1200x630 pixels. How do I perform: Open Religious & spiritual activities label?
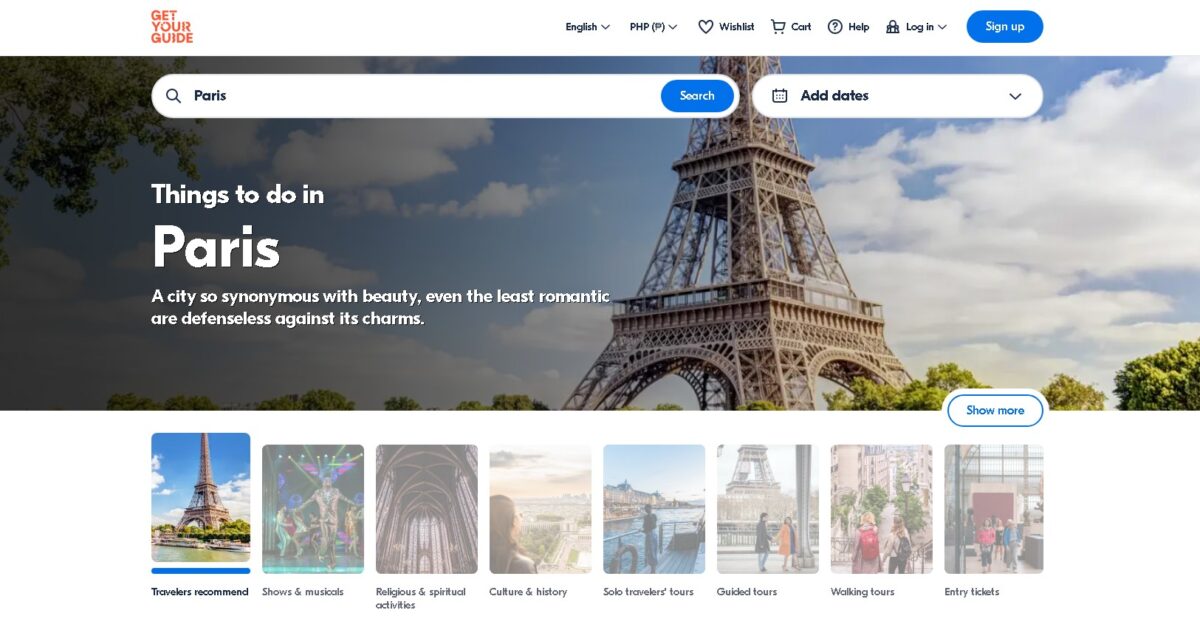421,598
